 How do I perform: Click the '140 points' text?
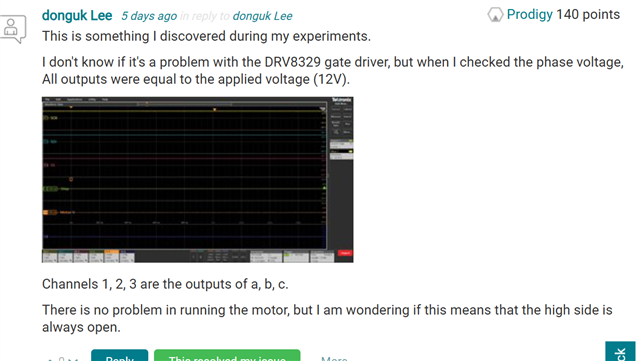588,14
